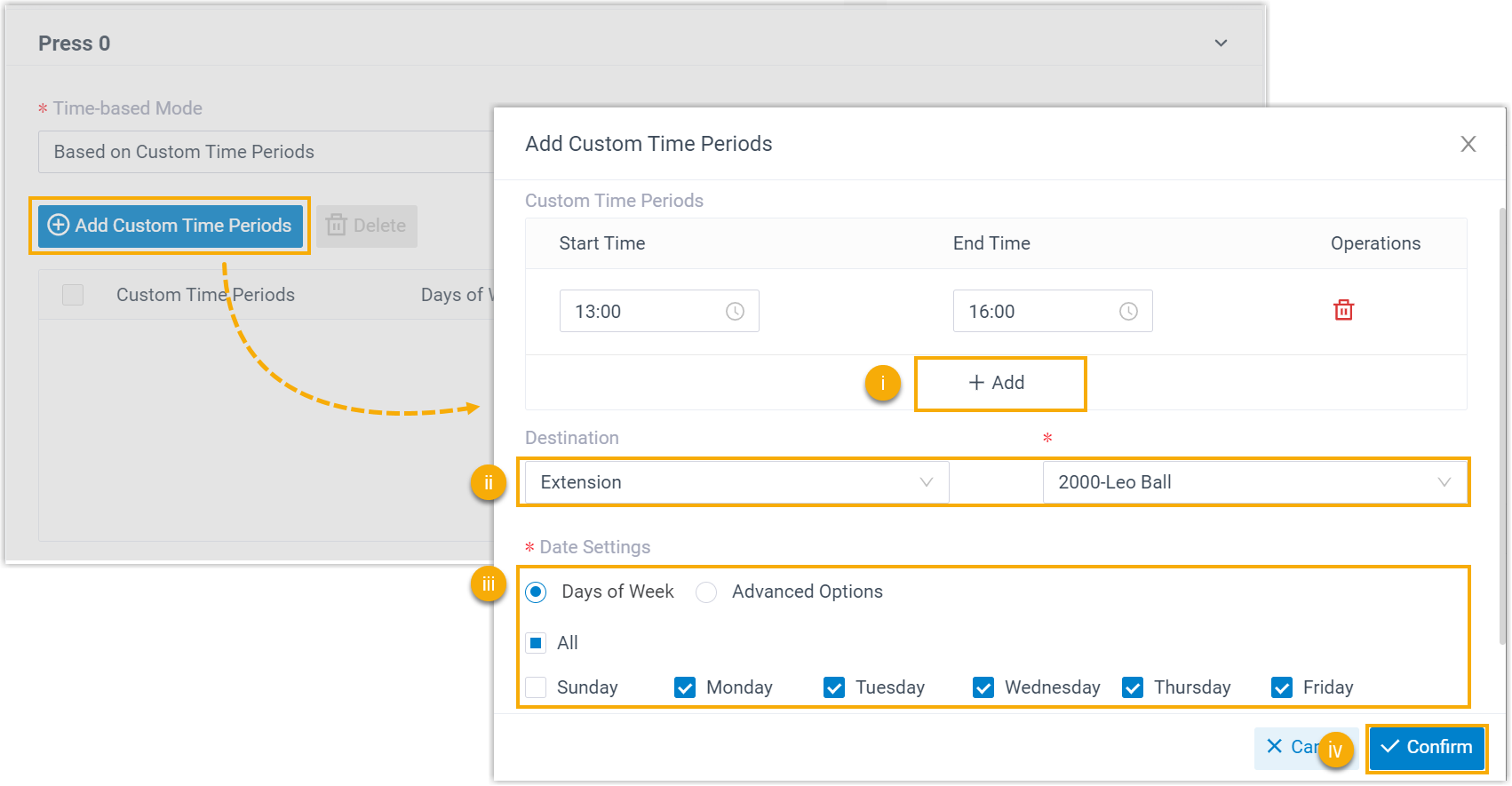Open the 2000-Leo Ball destination dropdown
Viewport: 1512px width, 786px height.
pyautogui.click(x=1253, y=482)
